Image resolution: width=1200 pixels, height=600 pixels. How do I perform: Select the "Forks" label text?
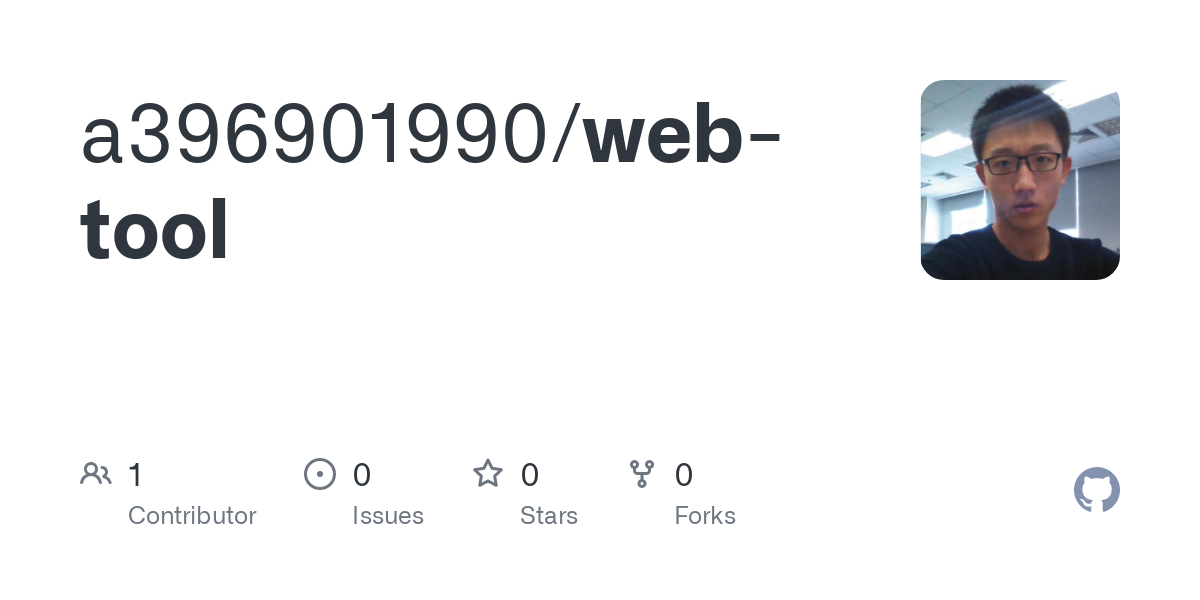pos(705,516)
